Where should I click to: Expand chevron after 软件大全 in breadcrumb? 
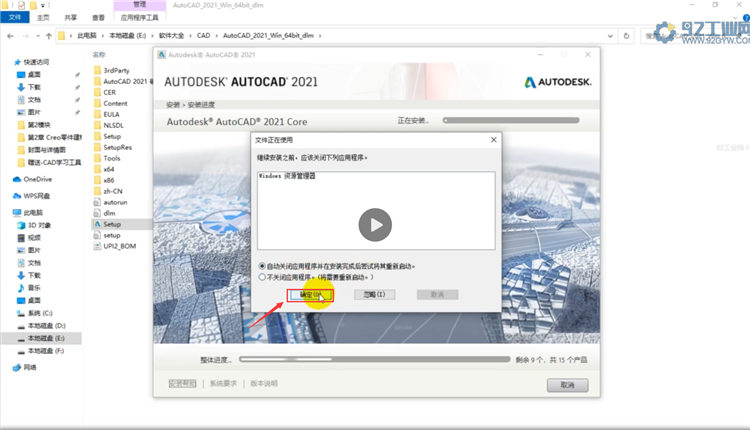[x=190, y=35]
